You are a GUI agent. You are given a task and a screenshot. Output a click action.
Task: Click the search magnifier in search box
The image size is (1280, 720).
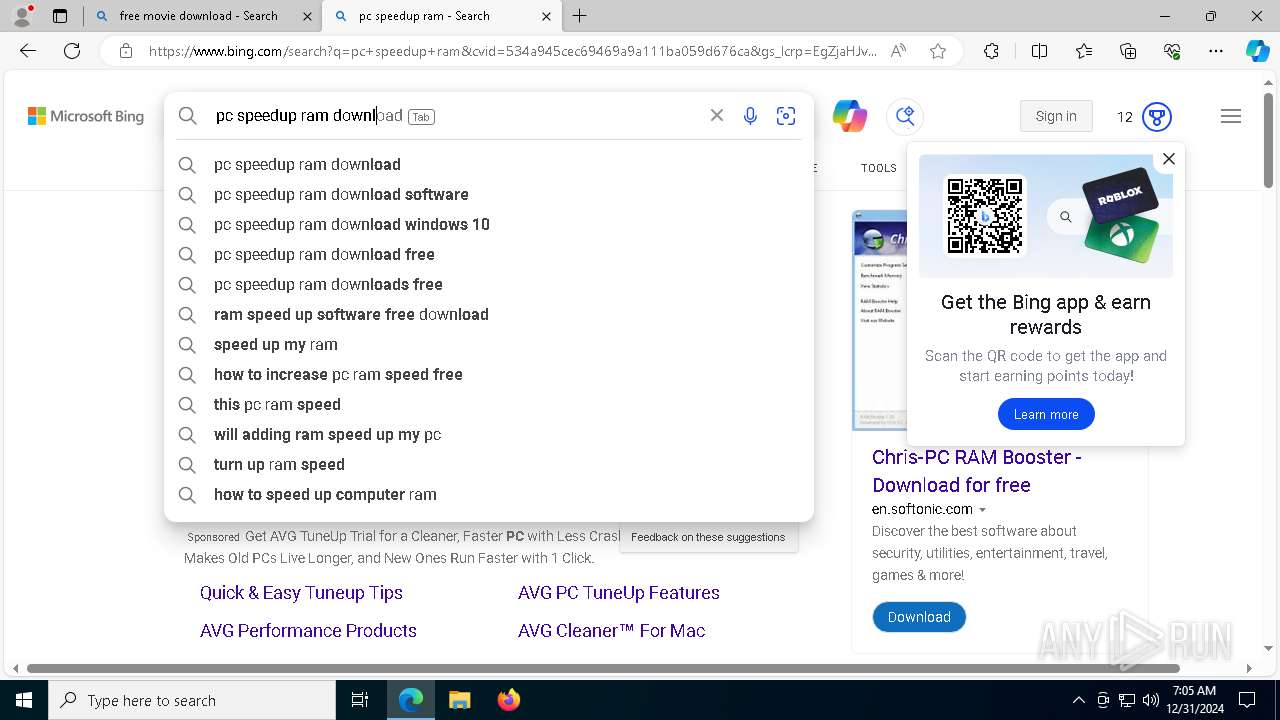point(188,116)
